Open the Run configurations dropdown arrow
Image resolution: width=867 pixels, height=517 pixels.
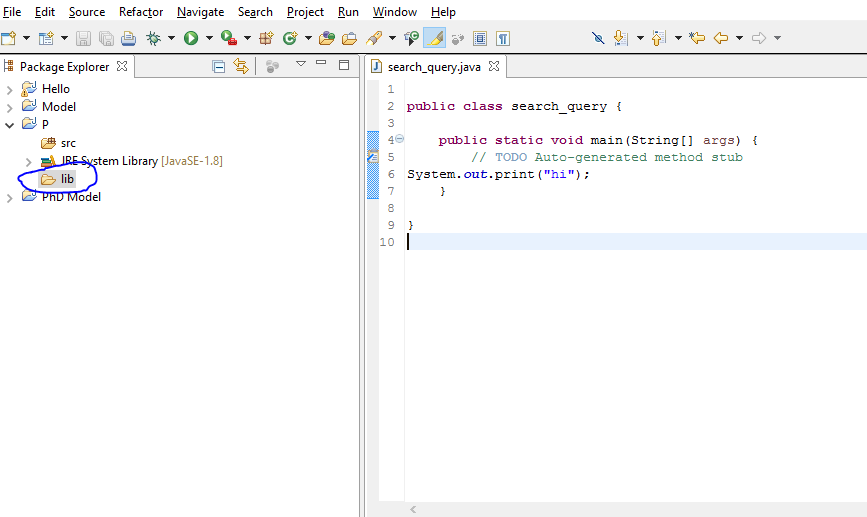[x=209, y=38]
